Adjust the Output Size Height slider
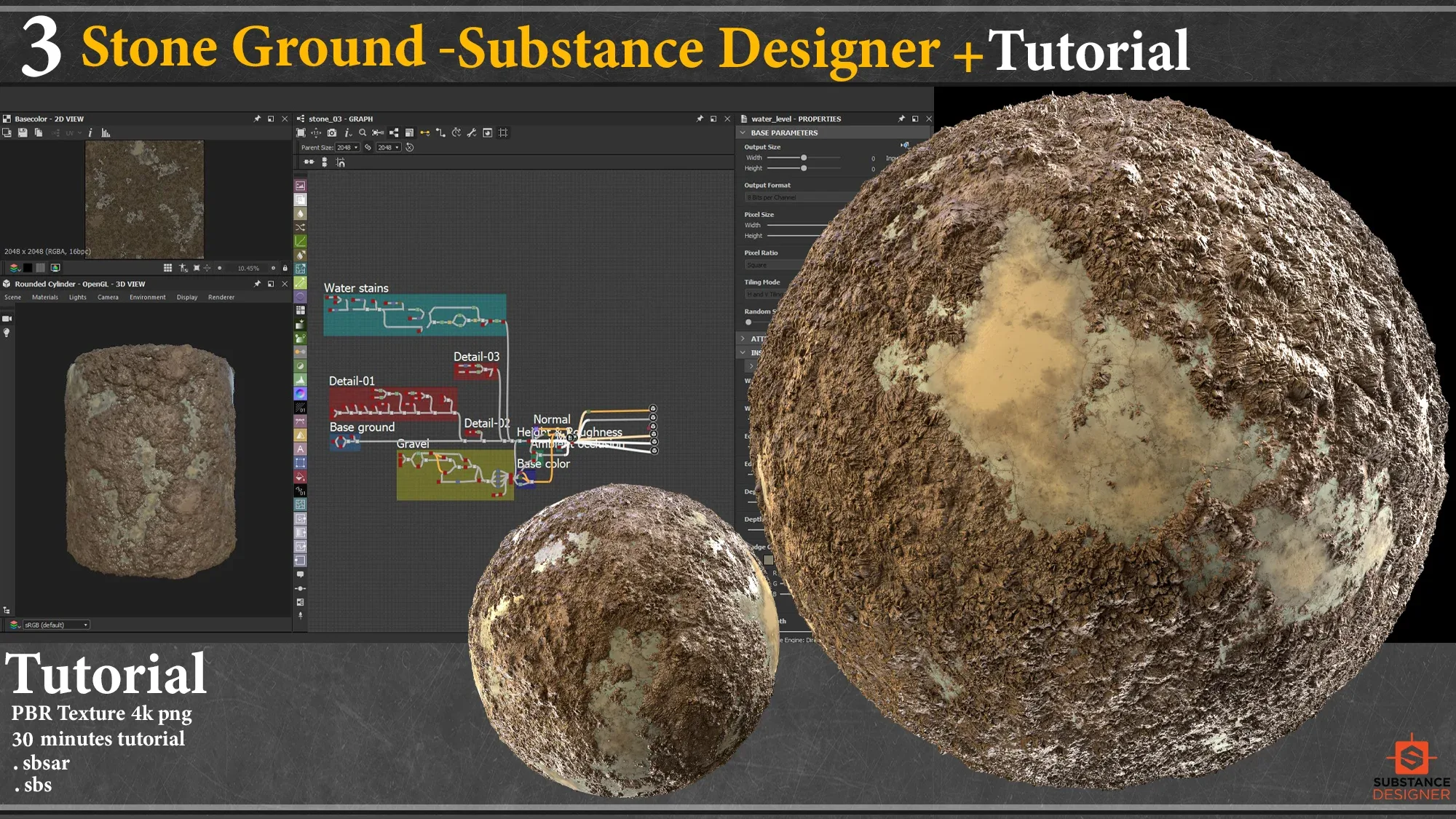 click(x=804, y=168)
